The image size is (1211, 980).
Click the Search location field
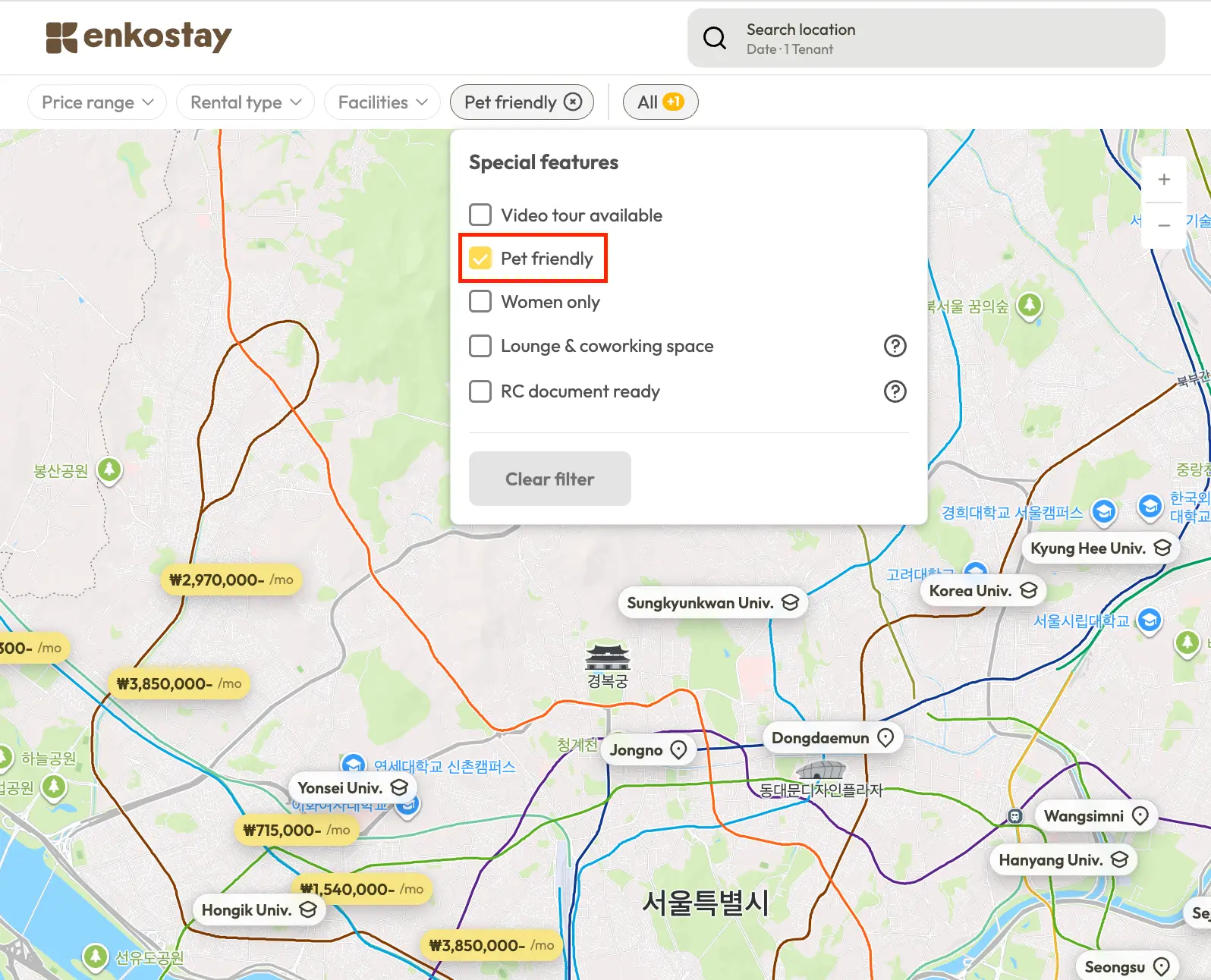(926, 38)
